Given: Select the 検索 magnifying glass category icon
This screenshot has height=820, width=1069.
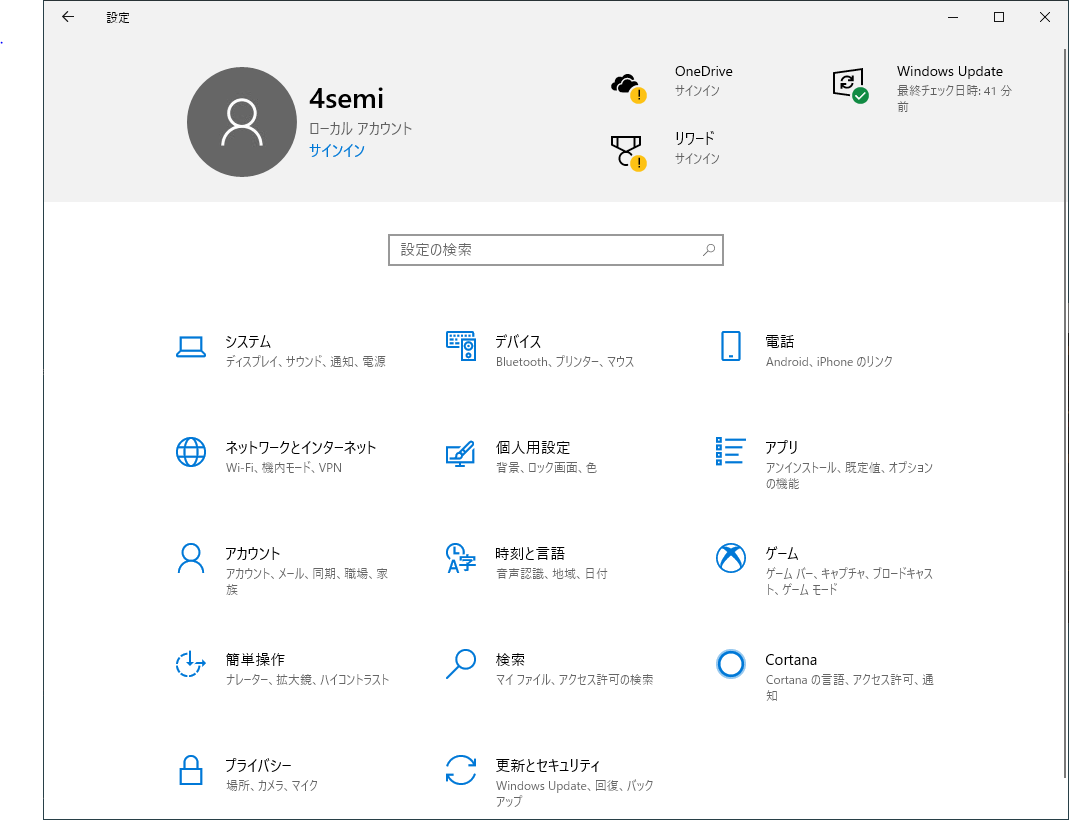Looking at the screenshot, I should (x=460, y=664).
